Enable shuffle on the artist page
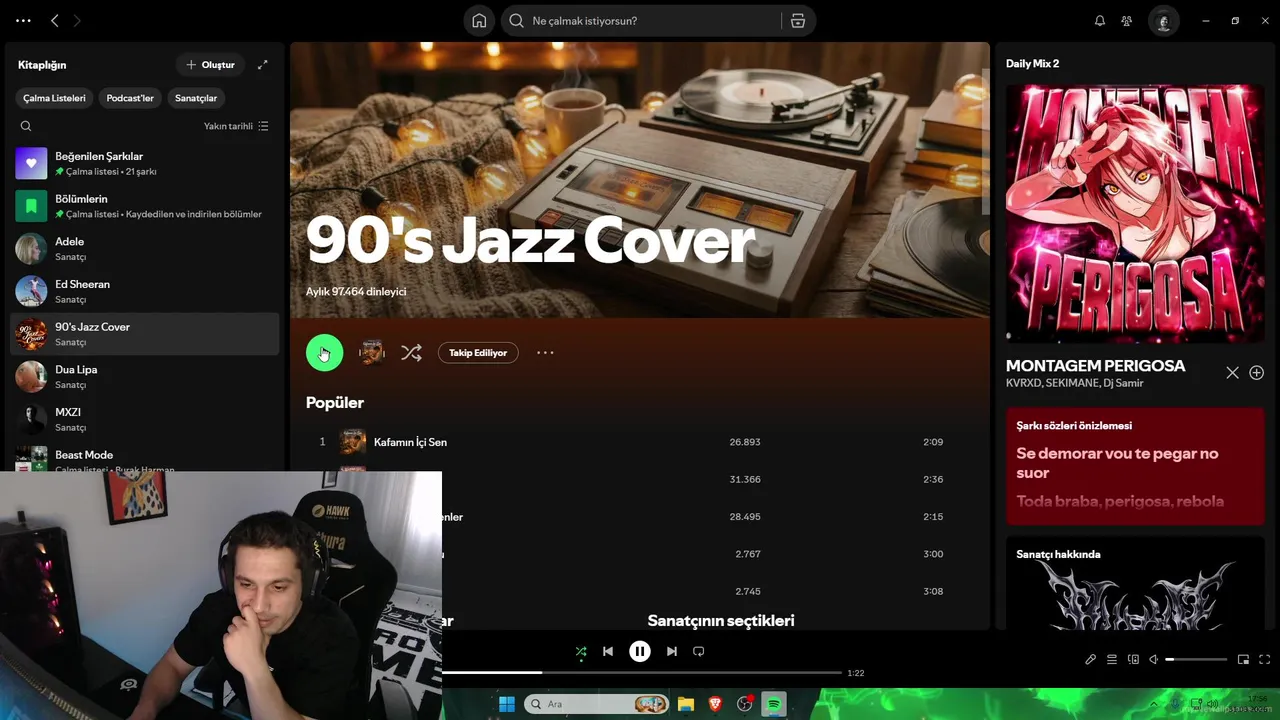The width and height of the screenshot is (1280, 720). (411, 353)
